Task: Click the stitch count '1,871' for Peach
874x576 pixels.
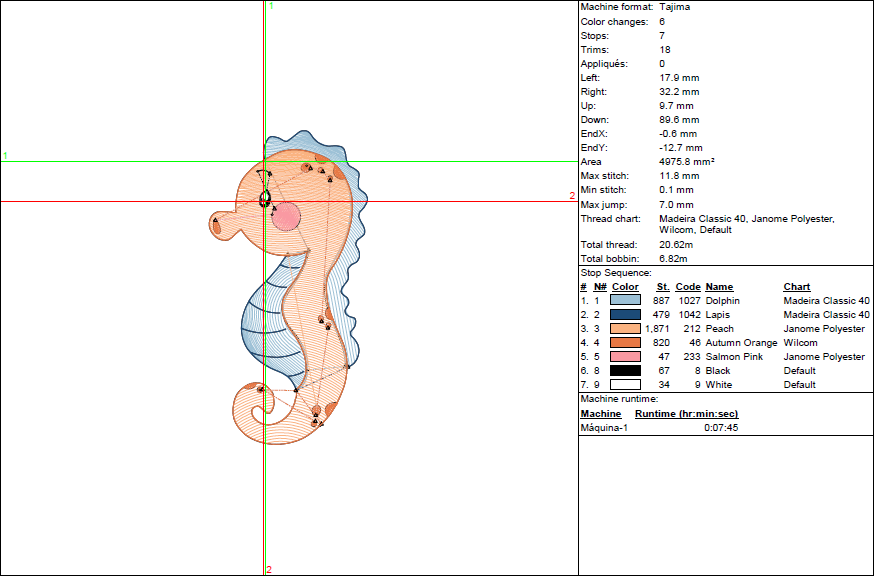Action: click(x=657, y=328)
